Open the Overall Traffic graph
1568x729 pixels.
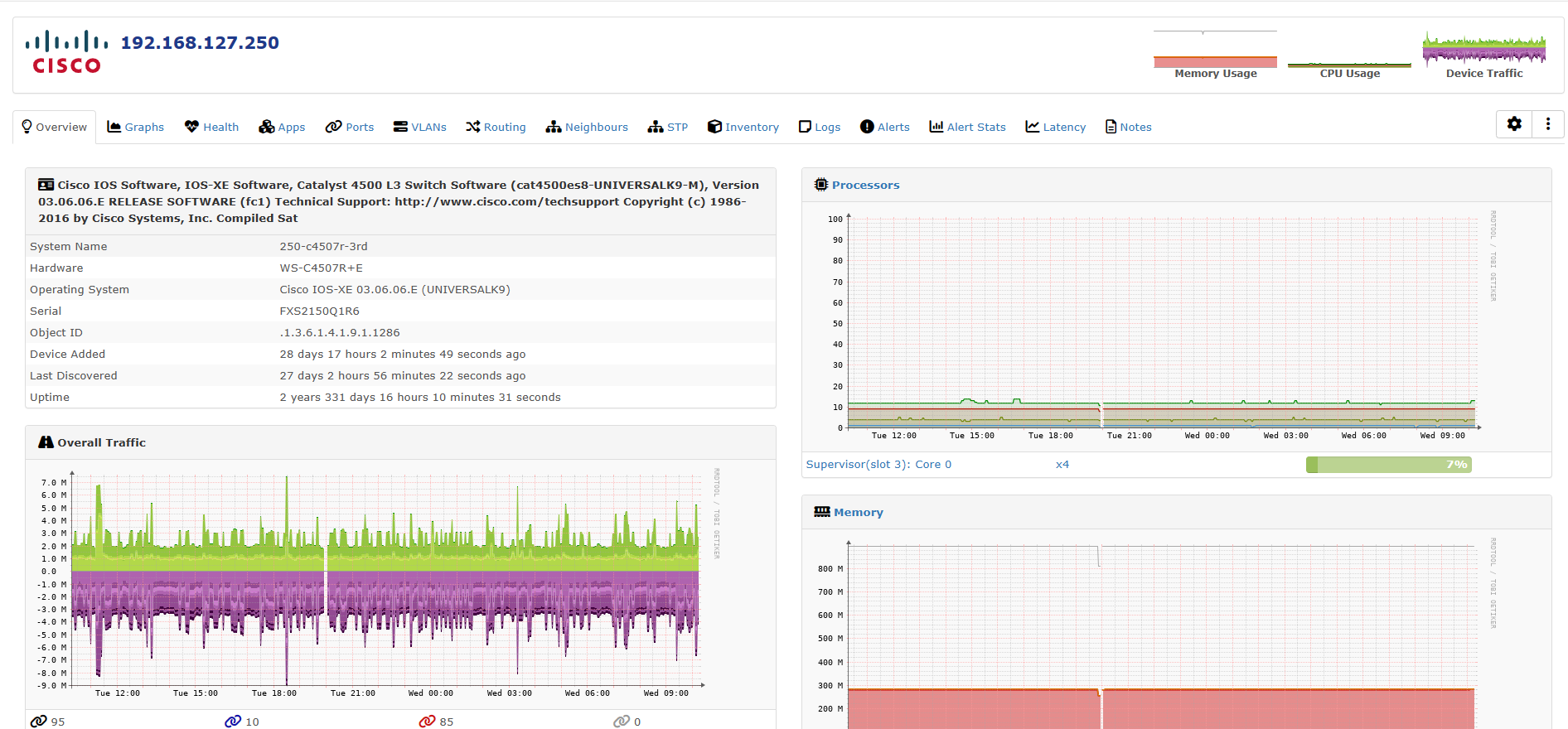tap(380, 582)
